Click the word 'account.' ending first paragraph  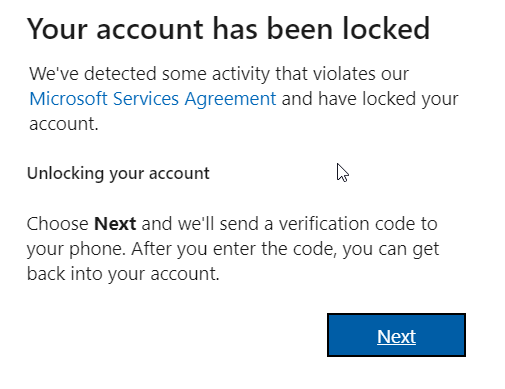coord(64,124)
